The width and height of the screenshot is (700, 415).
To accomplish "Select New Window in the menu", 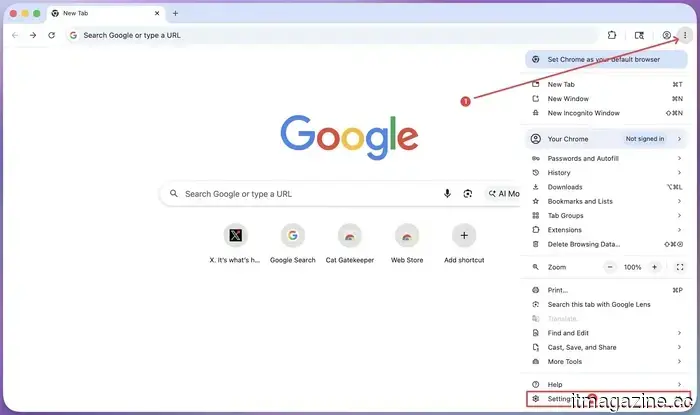I will [606, 99].
